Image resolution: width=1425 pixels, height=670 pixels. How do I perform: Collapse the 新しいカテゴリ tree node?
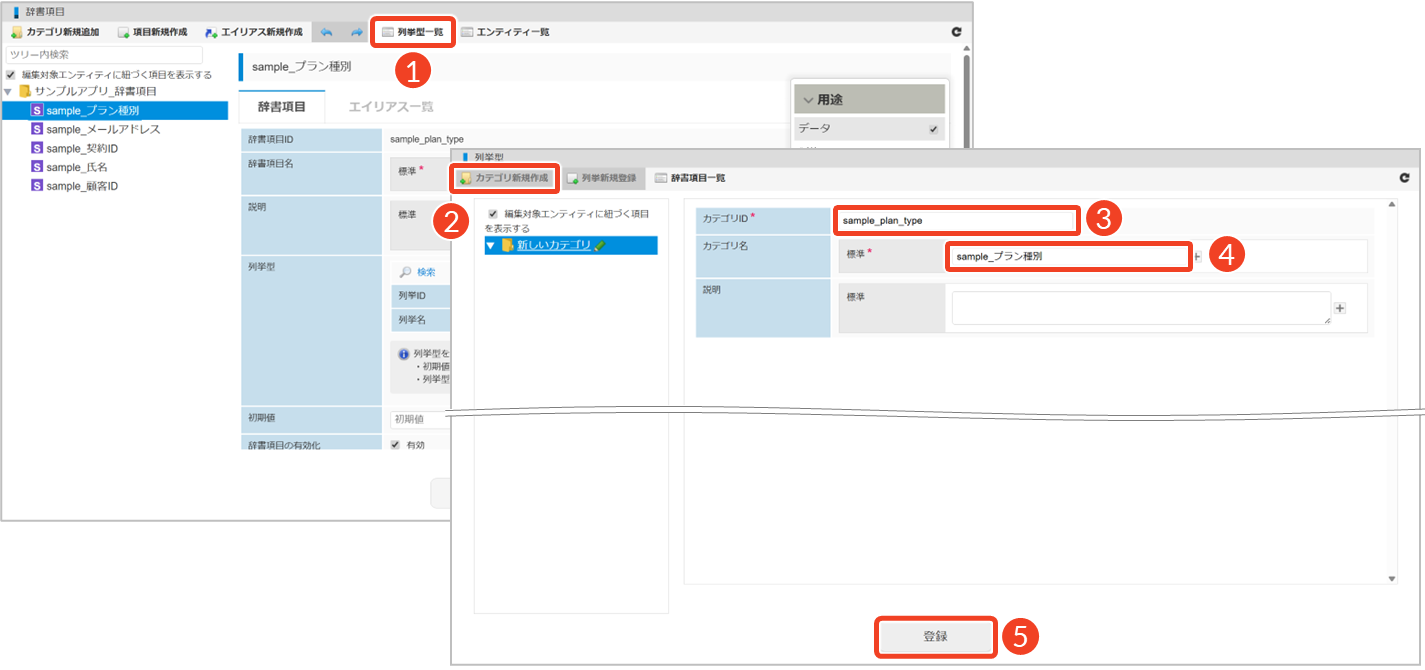tap(491, 246)
